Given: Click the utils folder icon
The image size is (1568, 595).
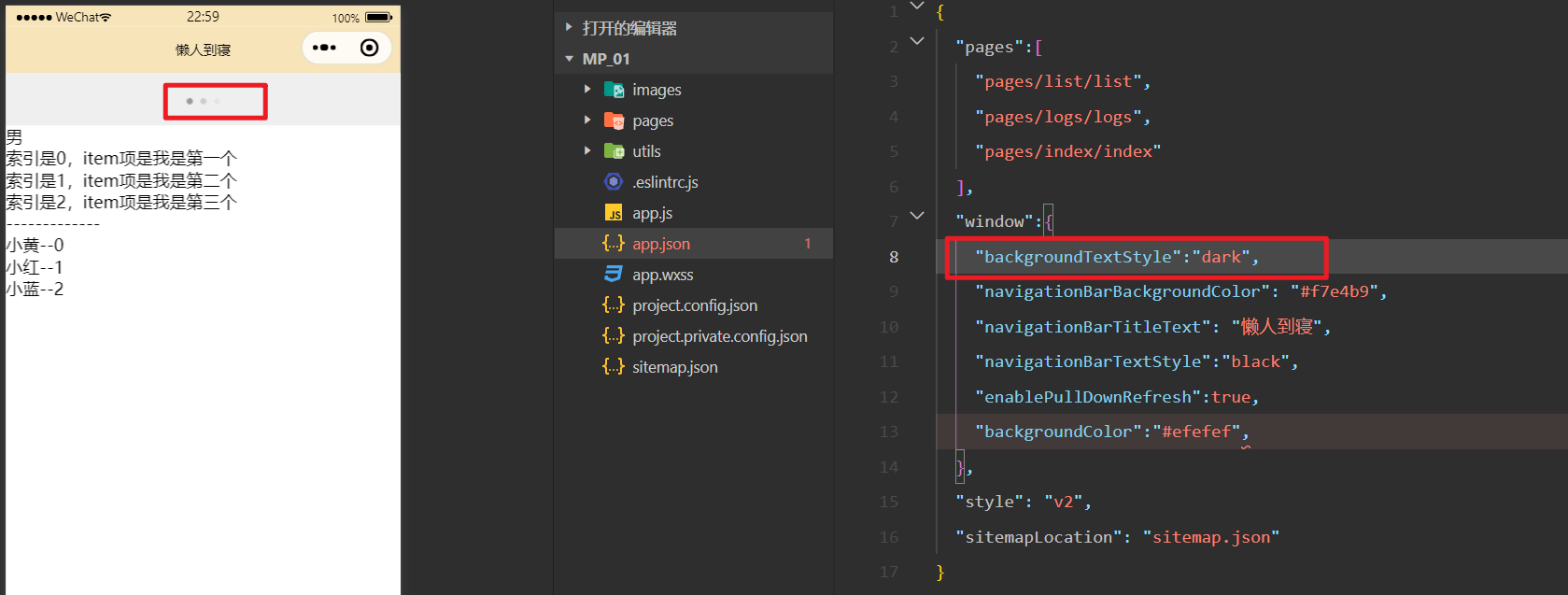Looking at the screenshot, I should 614,151.
